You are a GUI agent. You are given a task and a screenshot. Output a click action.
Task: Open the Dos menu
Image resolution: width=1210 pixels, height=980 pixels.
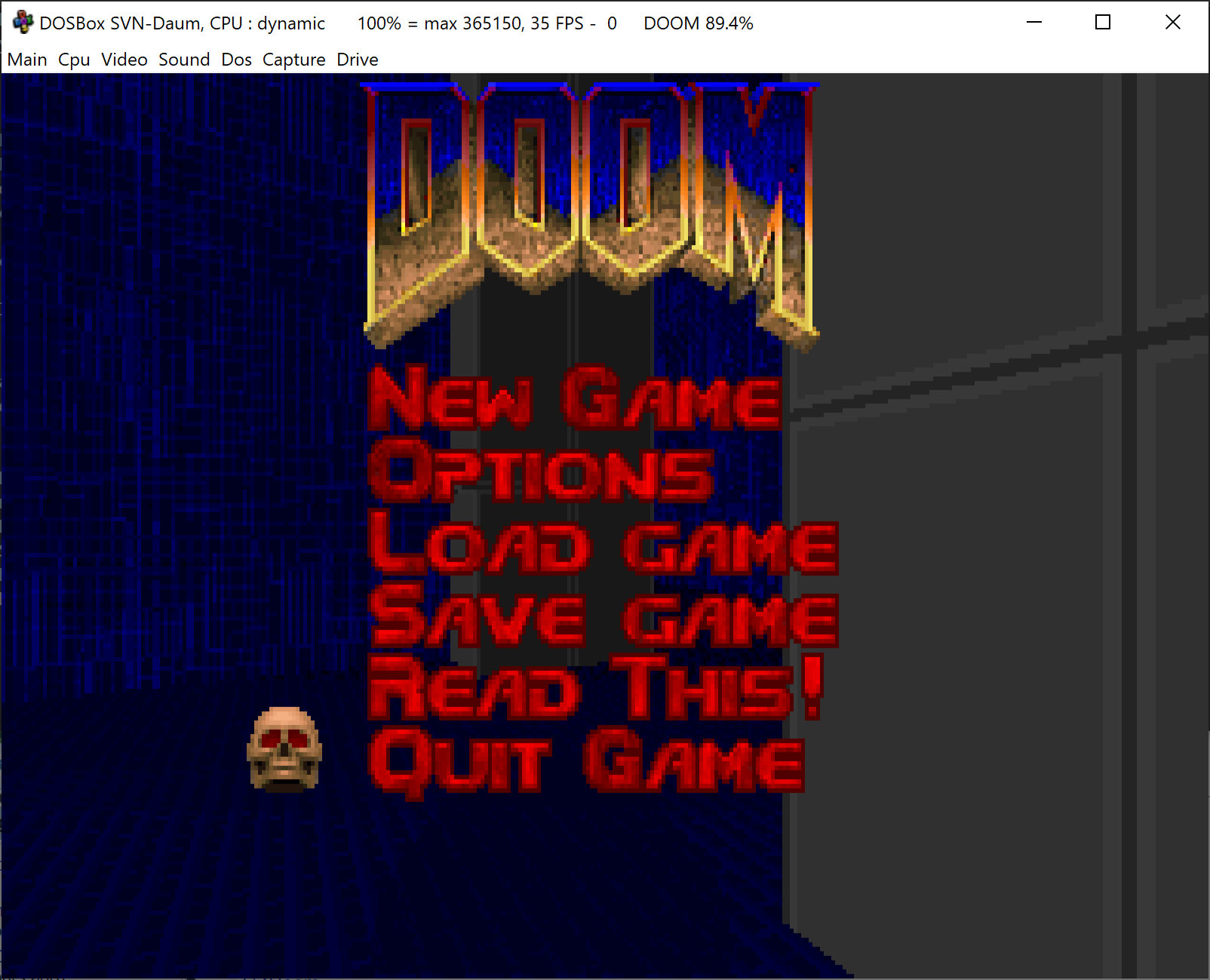pos(237,60)
